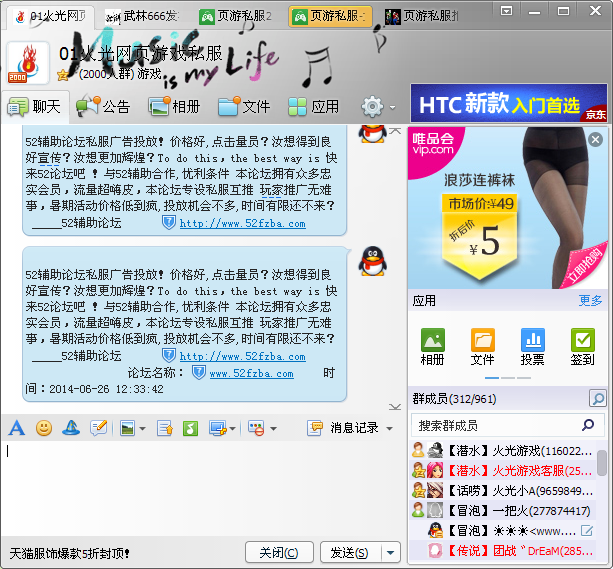Screen dimensions: 613x569
Task: Click the chat notepad pencil icon
Action: point(99,428)
